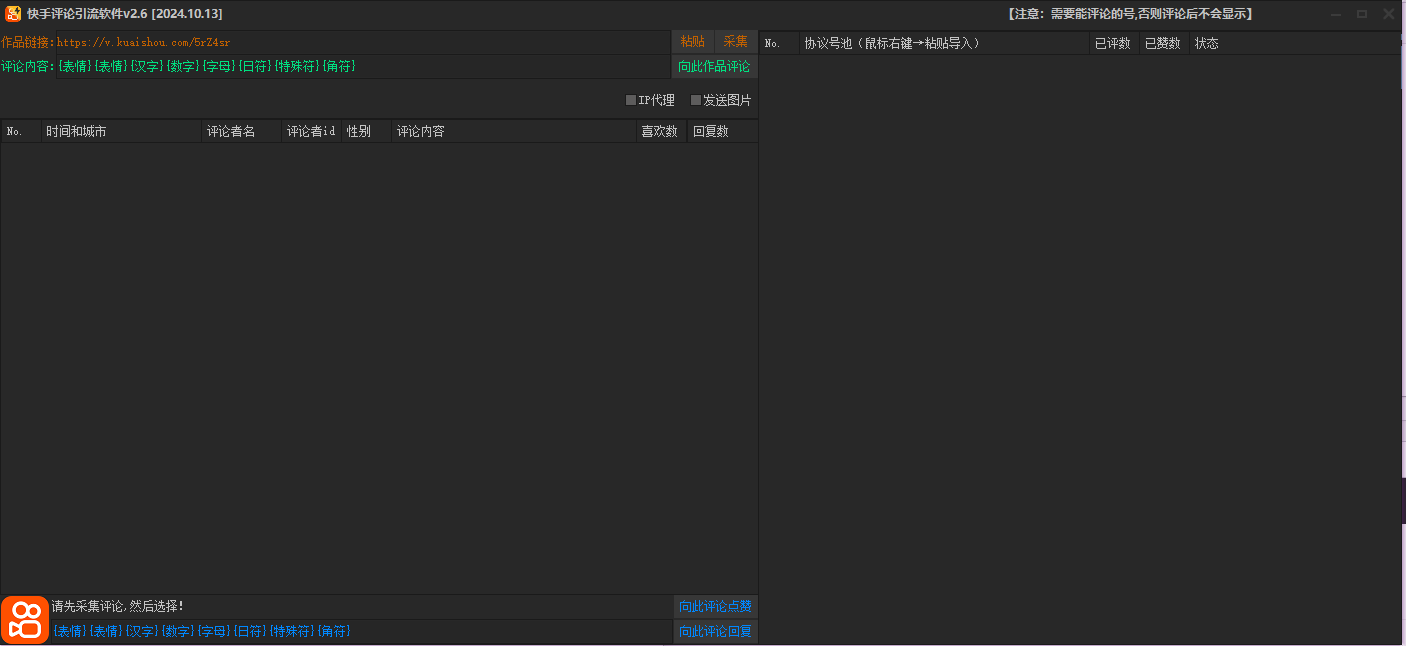Maximize the application window

[1362, 14]
